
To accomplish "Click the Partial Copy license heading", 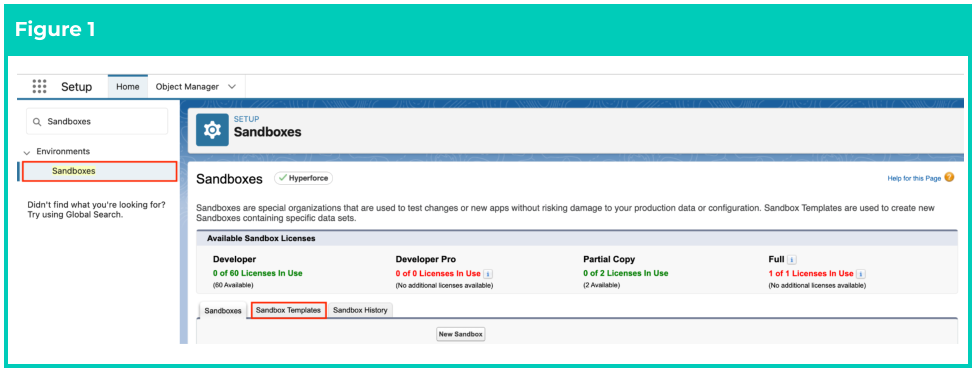I will point(609,259).
